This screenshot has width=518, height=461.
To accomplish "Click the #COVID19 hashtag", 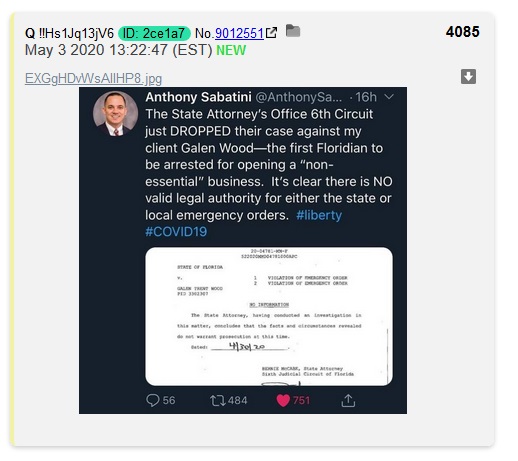I will point(176,232).
